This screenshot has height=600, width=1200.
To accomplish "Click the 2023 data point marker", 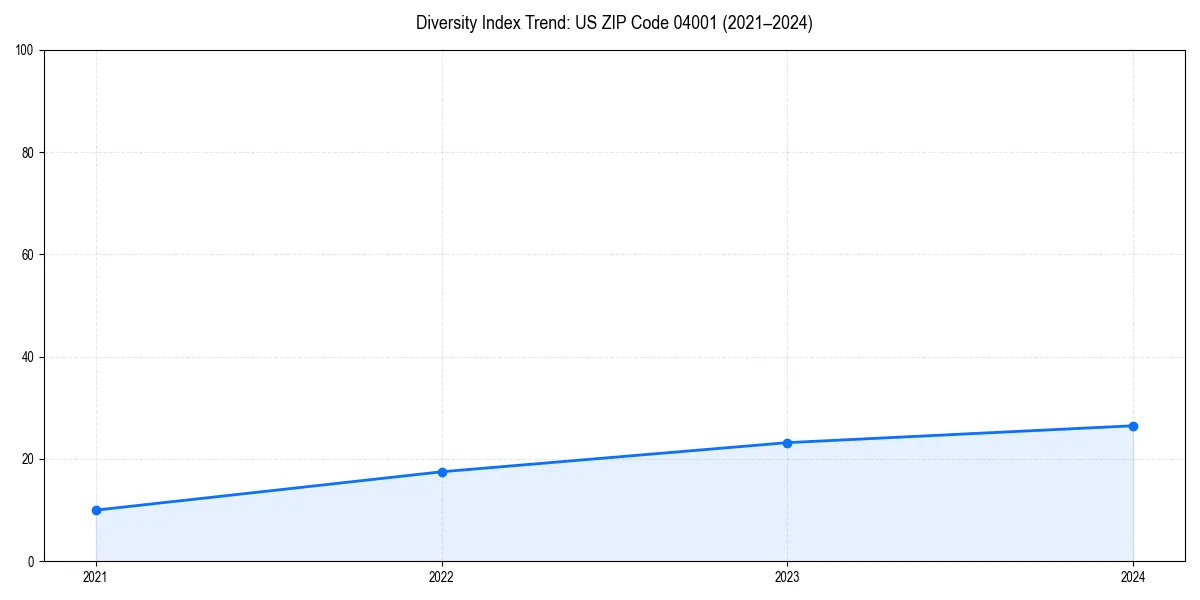I will (x=787, y=443).
